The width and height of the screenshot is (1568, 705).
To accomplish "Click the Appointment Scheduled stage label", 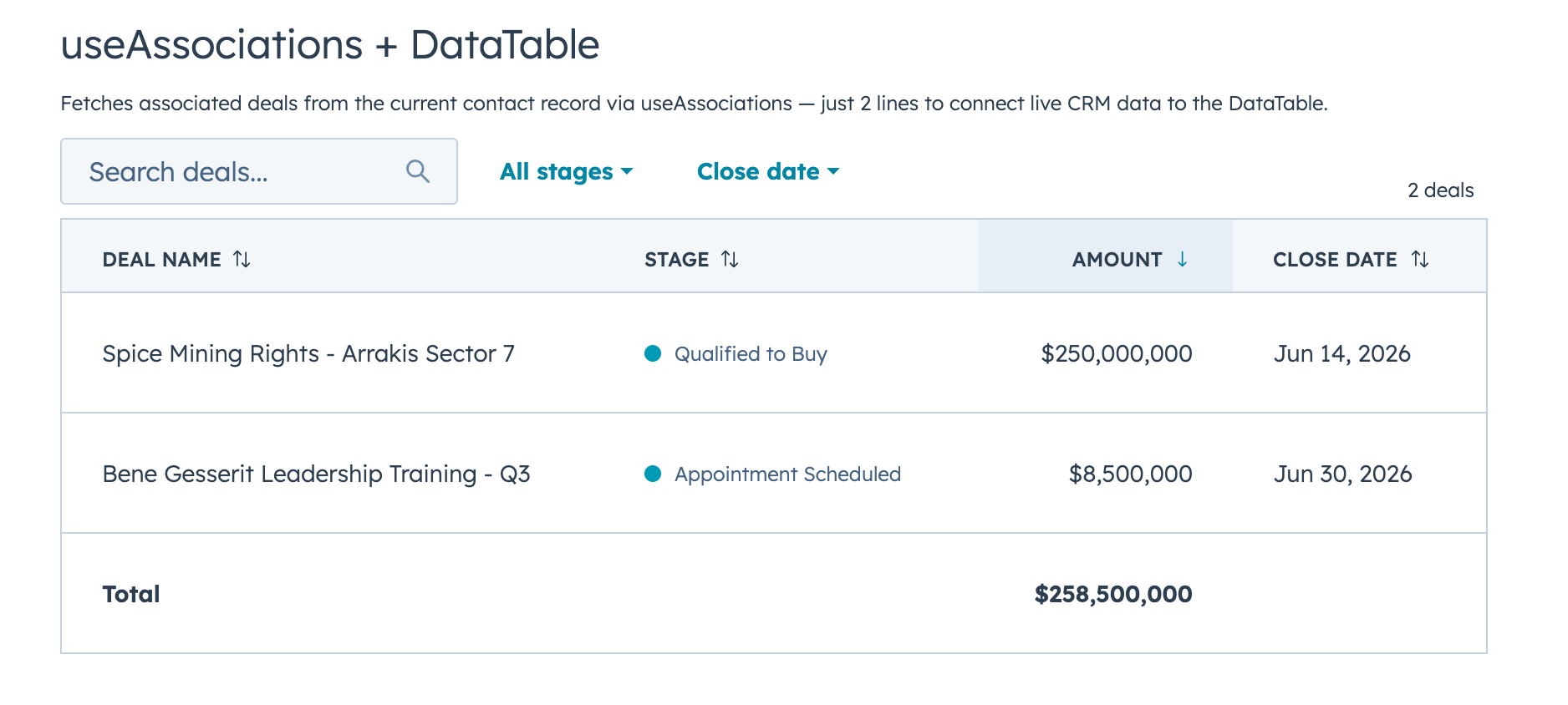I will pyautogui.click(x=787, y=474).
